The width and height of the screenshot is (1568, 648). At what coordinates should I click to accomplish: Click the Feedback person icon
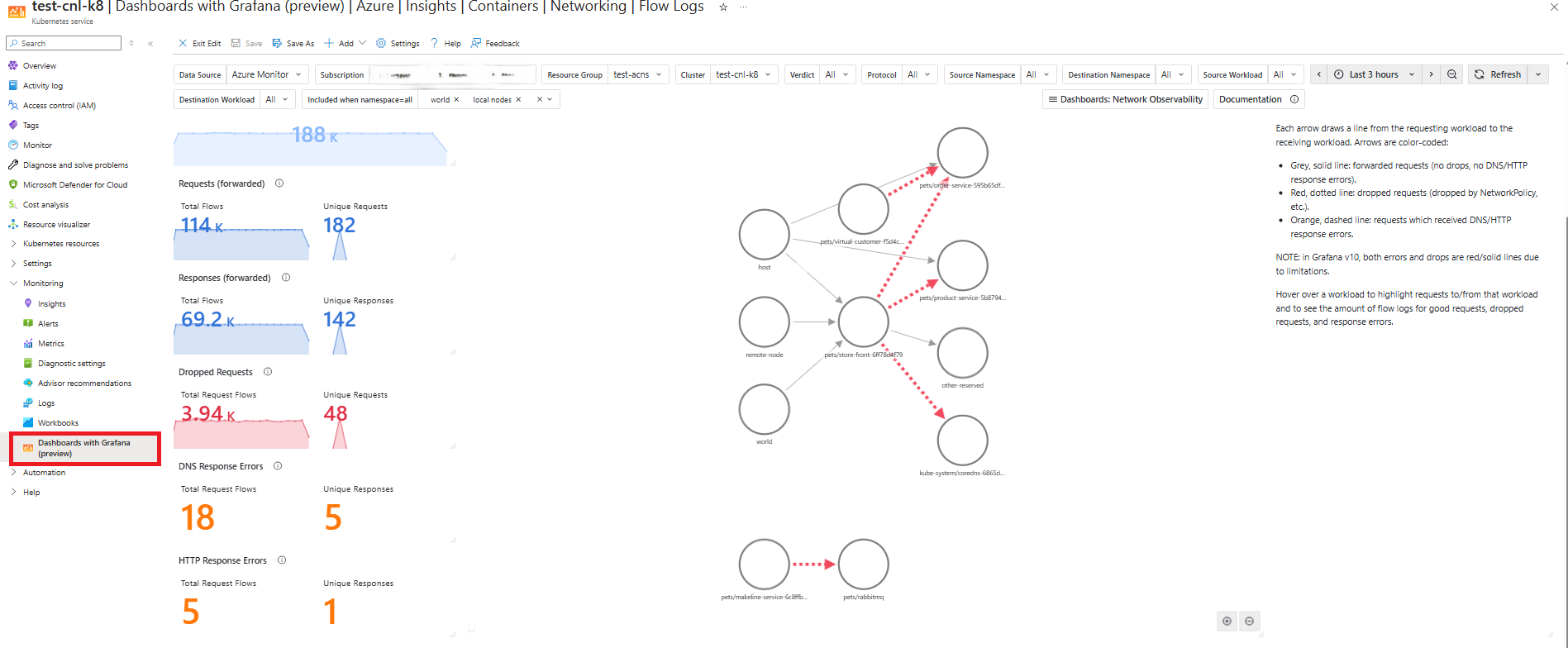476,43
